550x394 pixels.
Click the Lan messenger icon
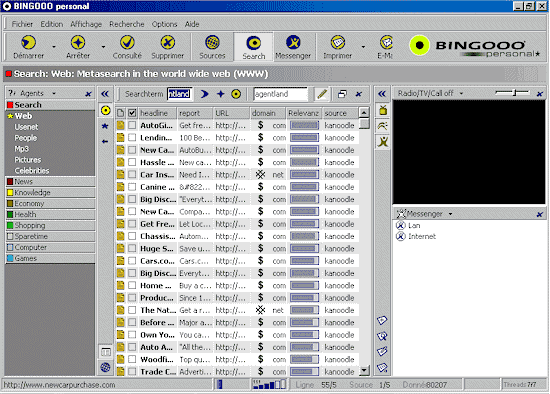coord(401,225)
